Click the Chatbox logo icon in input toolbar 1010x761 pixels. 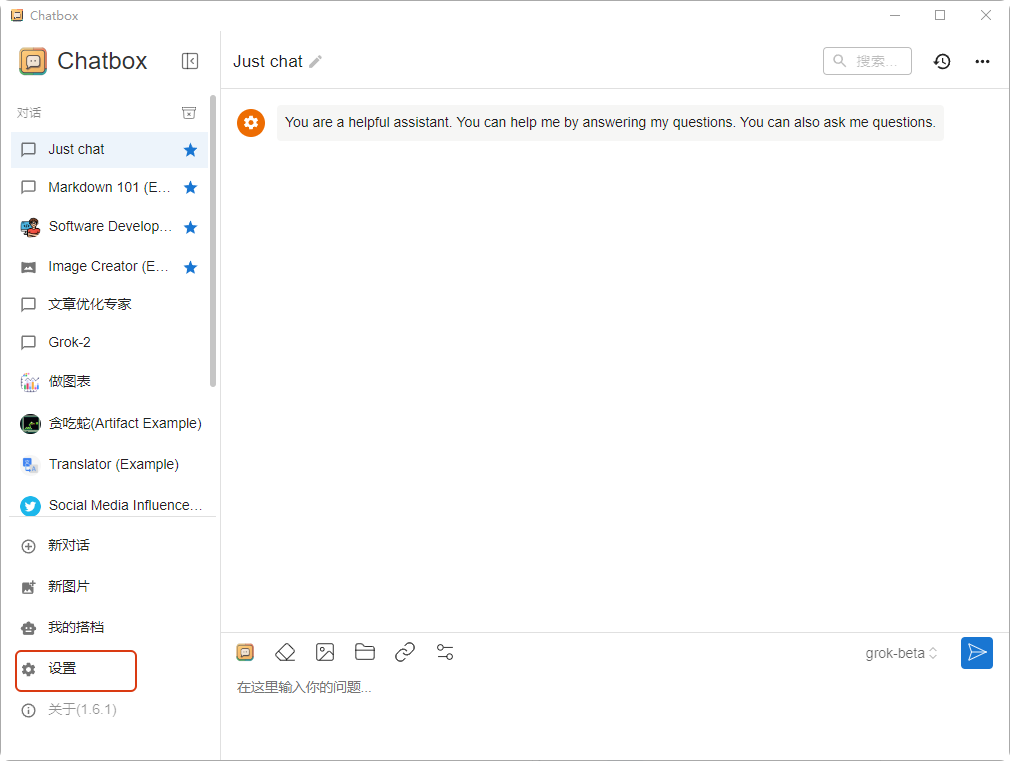pyautogui.click(x=245, y=652)
